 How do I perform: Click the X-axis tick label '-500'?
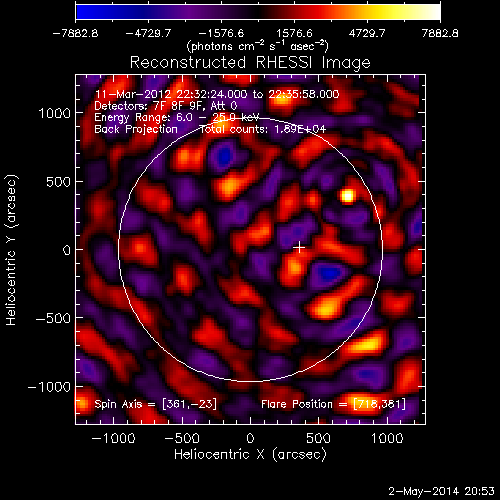pos(182,438)
